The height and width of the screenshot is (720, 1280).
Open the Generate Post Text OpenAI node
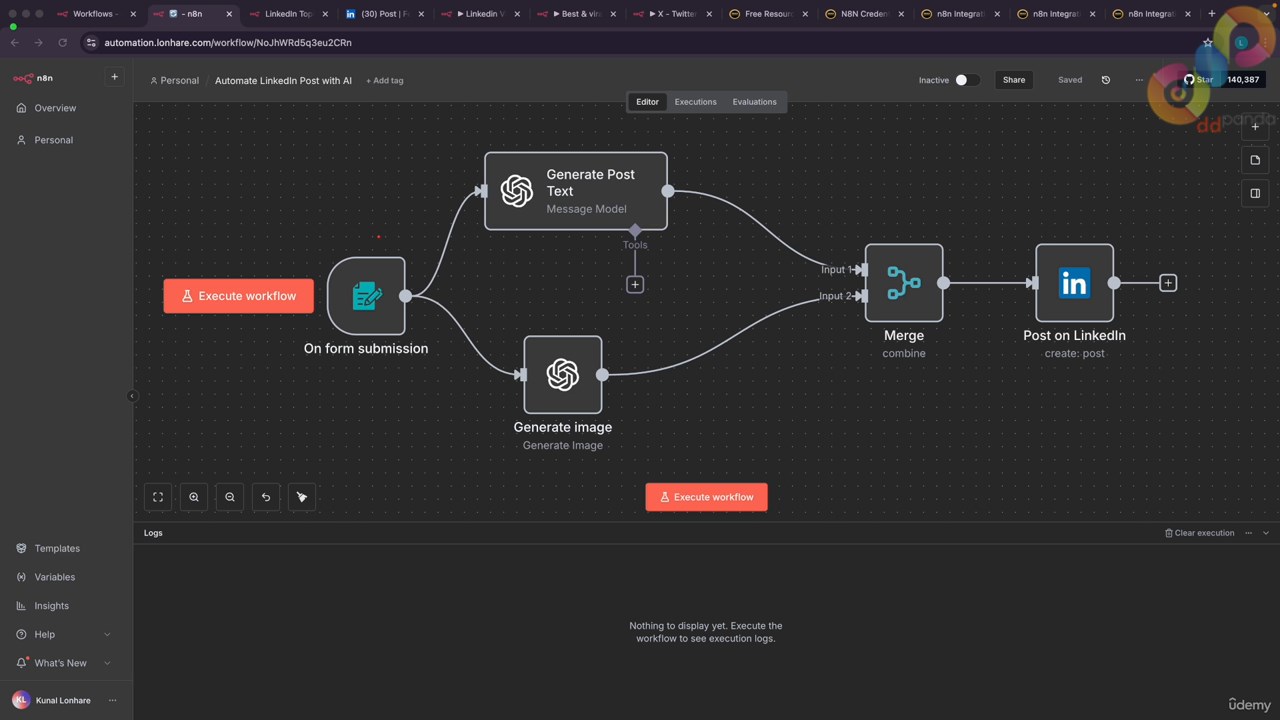tap(576, 191)
